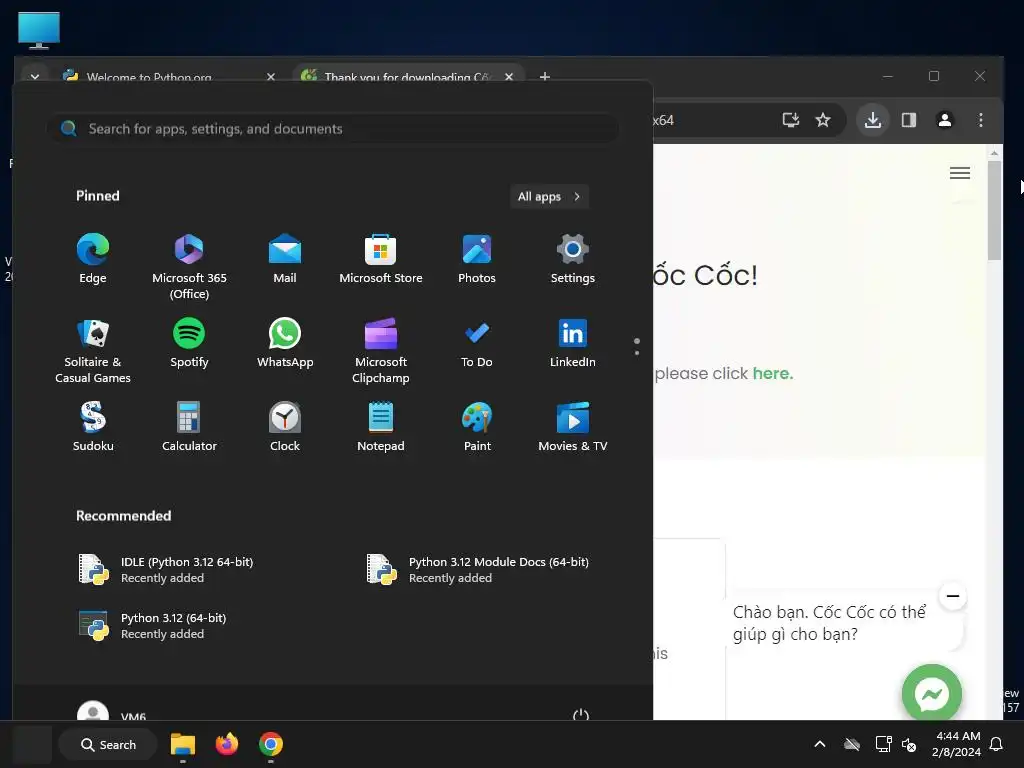Viewport: 1024px width, 768px height.
Task: Launch Microsoft Clipchamp
Action: pos(381,351)
